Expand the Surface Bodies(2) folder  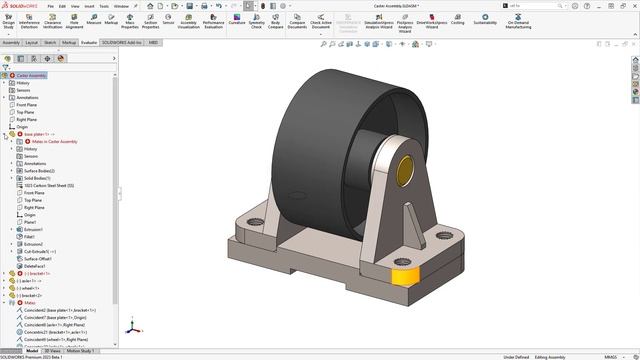(11, 171)
